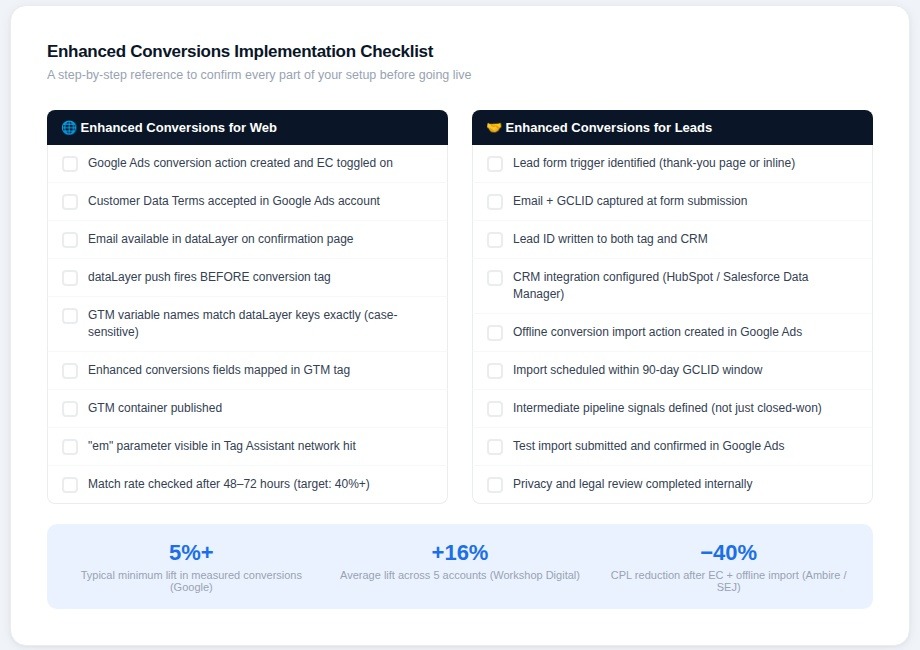Image resolution: width=920 pixels, height=650 pixels.
Task: Check 'Google Ads conversion action created' box
Action: point(70,164)
